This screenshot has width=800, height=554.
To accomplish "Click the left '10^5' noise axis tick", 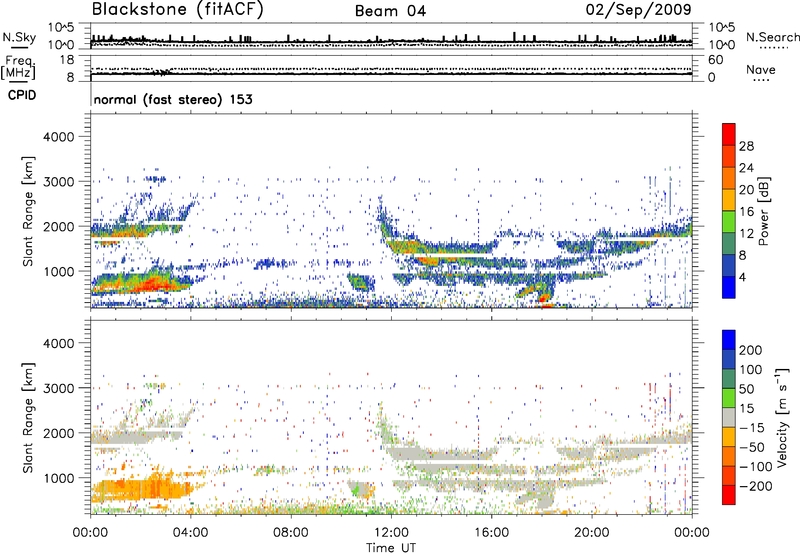I will [61, 27].
